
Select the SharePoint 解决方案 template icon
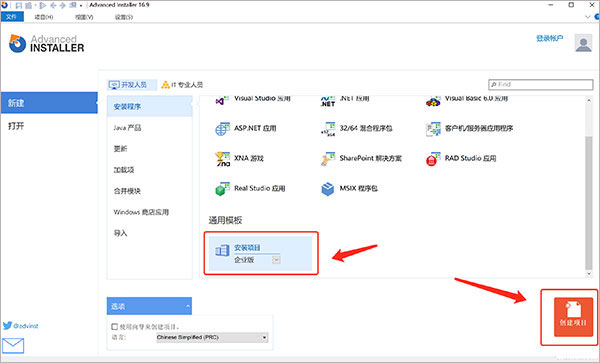[328, 159]
